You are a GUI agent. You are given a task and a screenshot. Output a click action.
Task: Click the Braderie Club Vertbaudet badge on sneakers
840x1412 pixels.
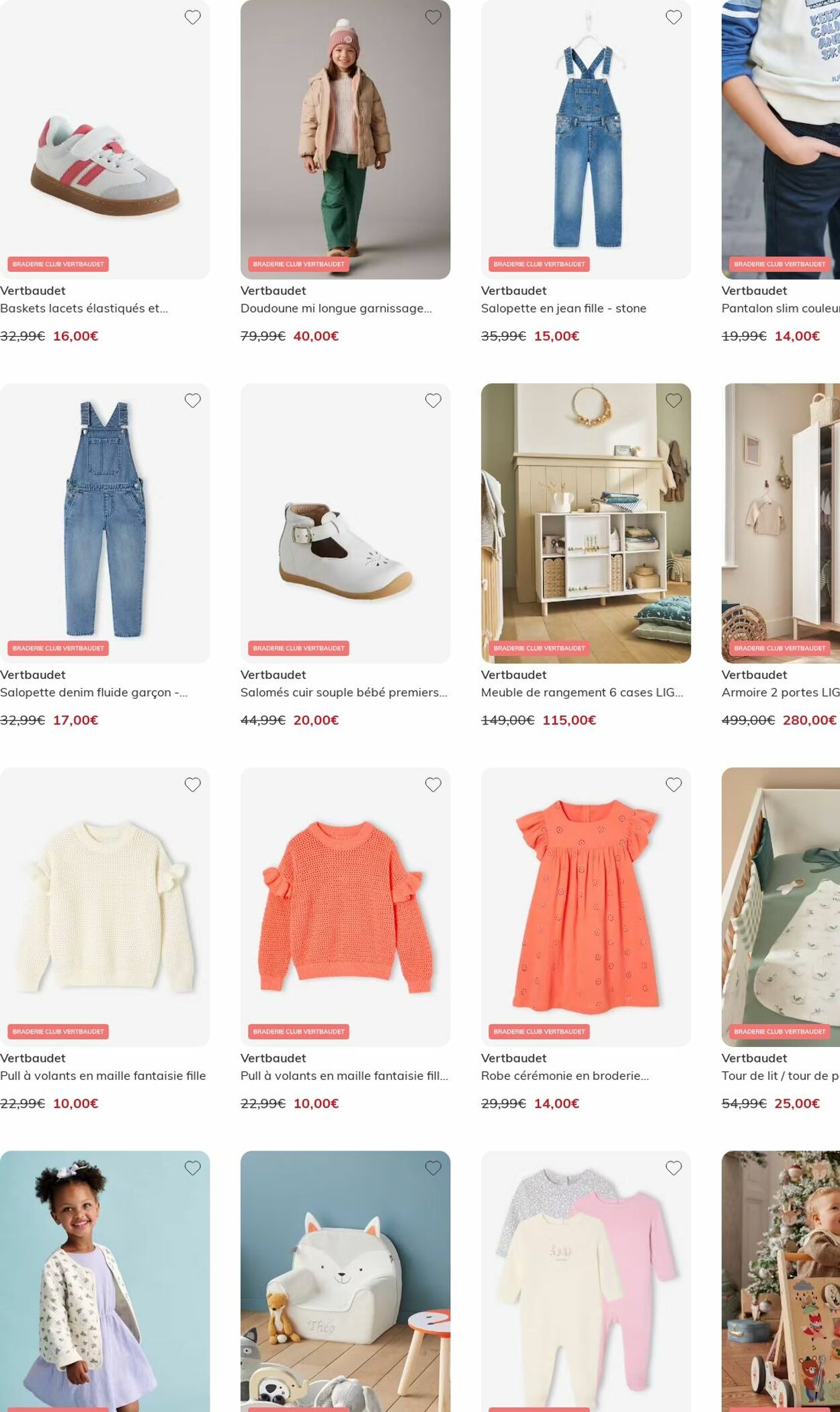click(58, 264)
